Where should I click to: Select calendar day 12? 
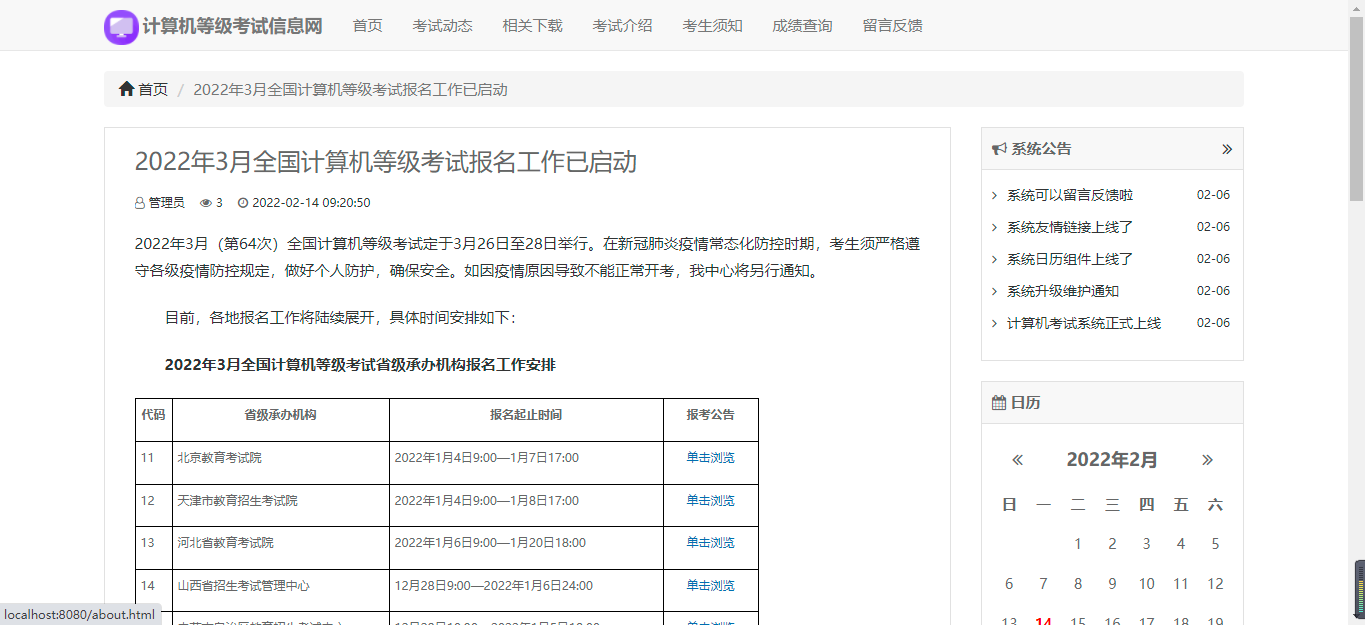pyautogui.click(x=1215, y=584)
